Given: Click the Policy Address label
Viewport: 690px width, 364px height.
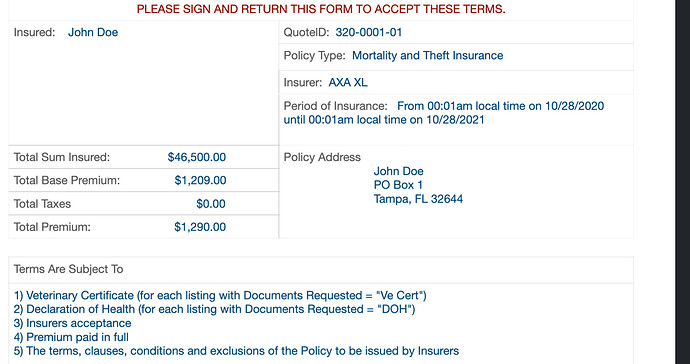Looking at the screenshot, I should click(322, 157).
